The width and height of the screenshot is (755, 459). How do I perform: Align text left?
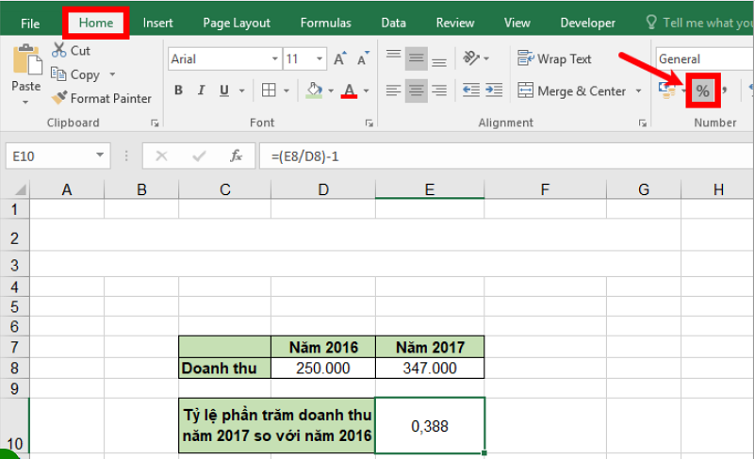point(393,90)
